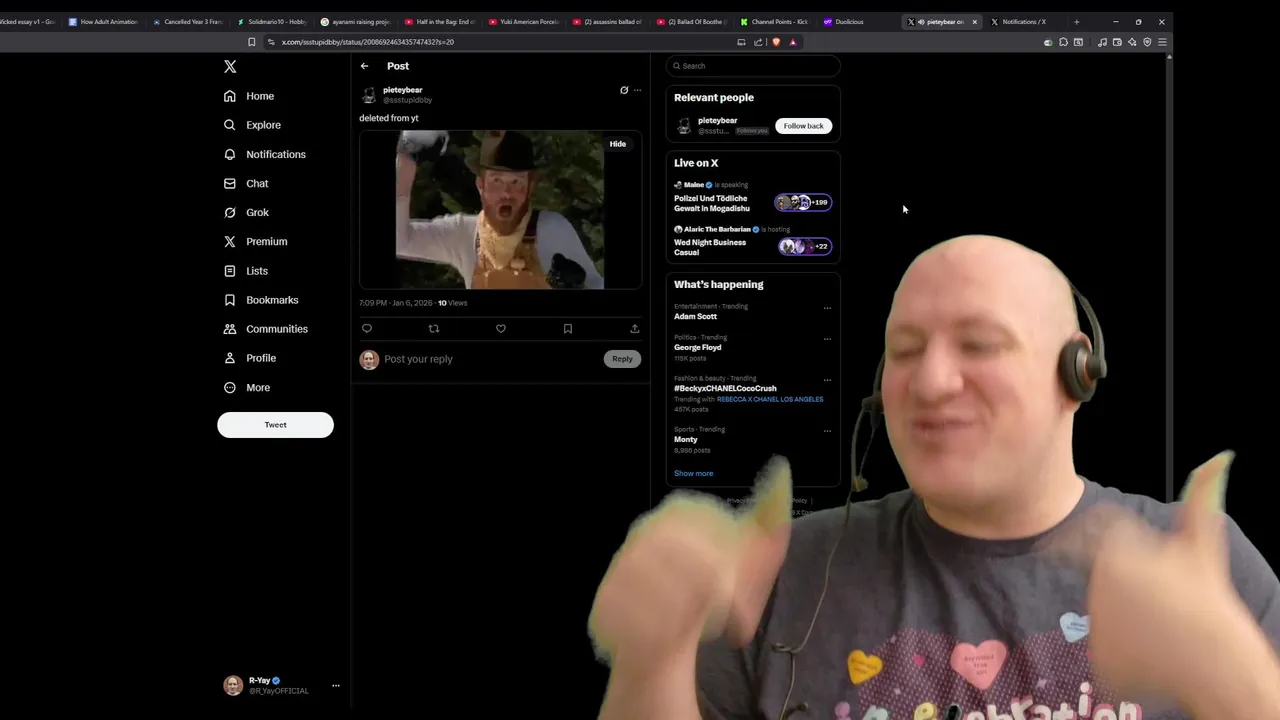Screen dimensions: 1280x720
Task: Click the 10 Views count
Action: tap(452, 303)
